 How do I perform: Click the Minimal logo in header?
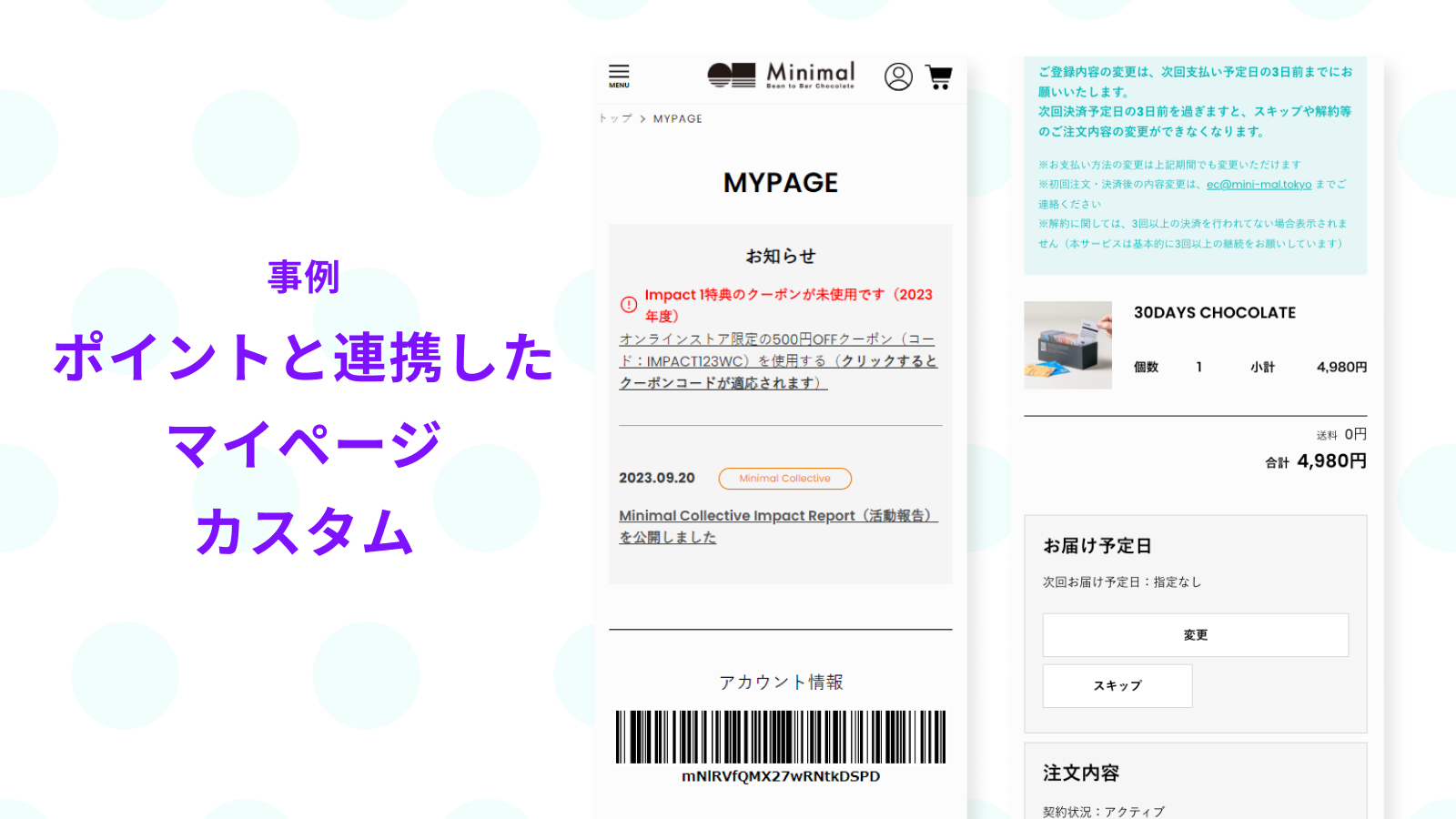781,75
